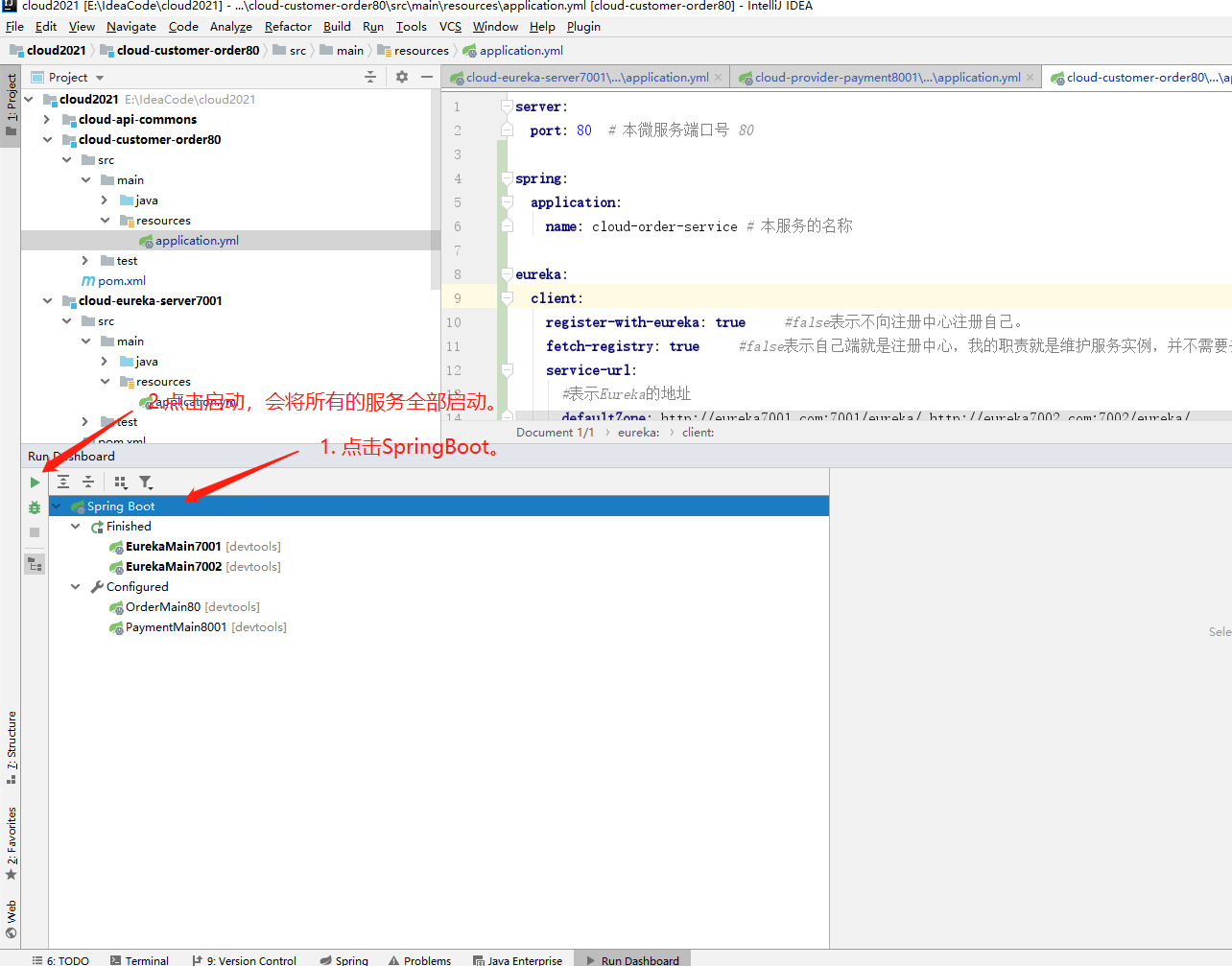This screenshot has height=966, width=1232.
Task: Toggle the Favorites side tool window tab
Action: [11, 843]
